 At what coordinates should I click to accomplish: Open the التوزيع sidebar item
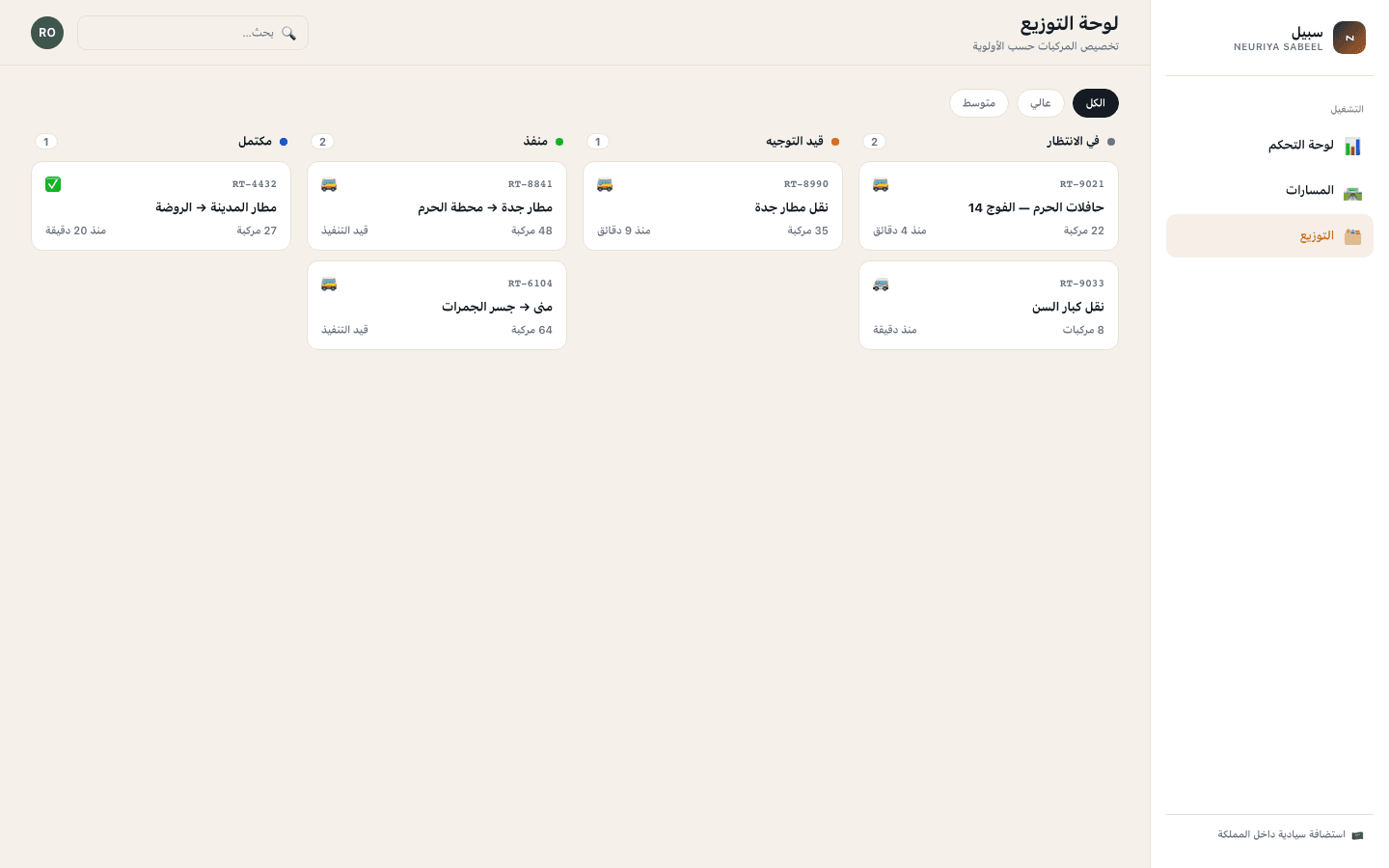pyautogui.click(x=1269, y=236)
